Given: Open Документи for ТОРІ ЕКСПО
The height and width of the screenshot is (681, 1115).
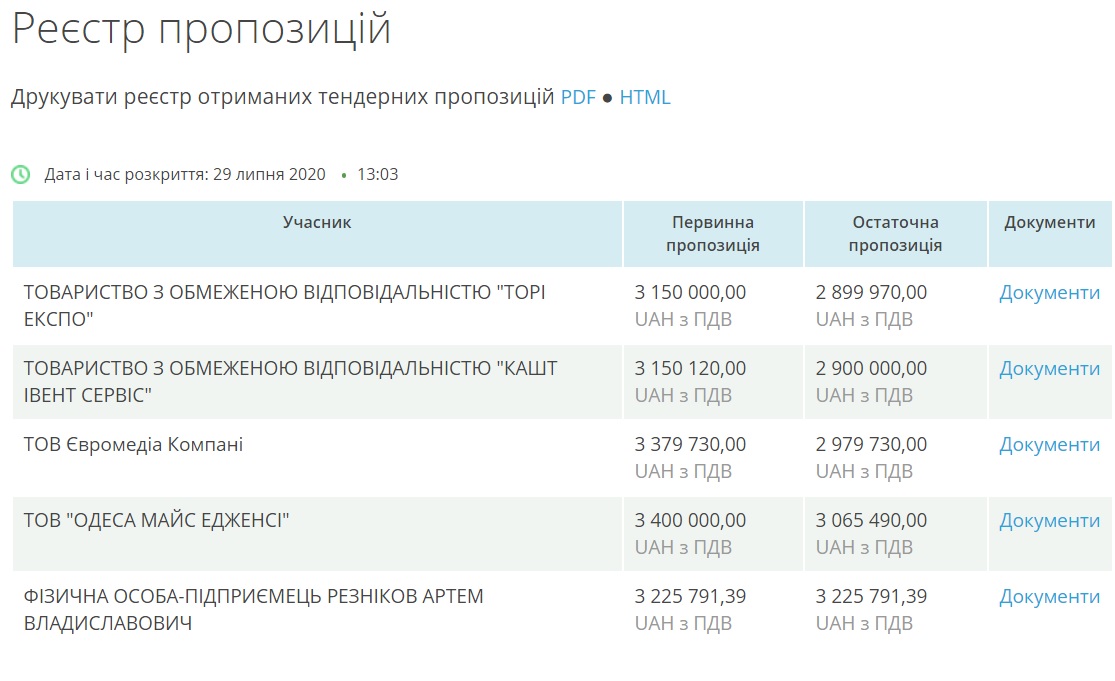Looking at the screenshot, I should (x=1049, y=292).
